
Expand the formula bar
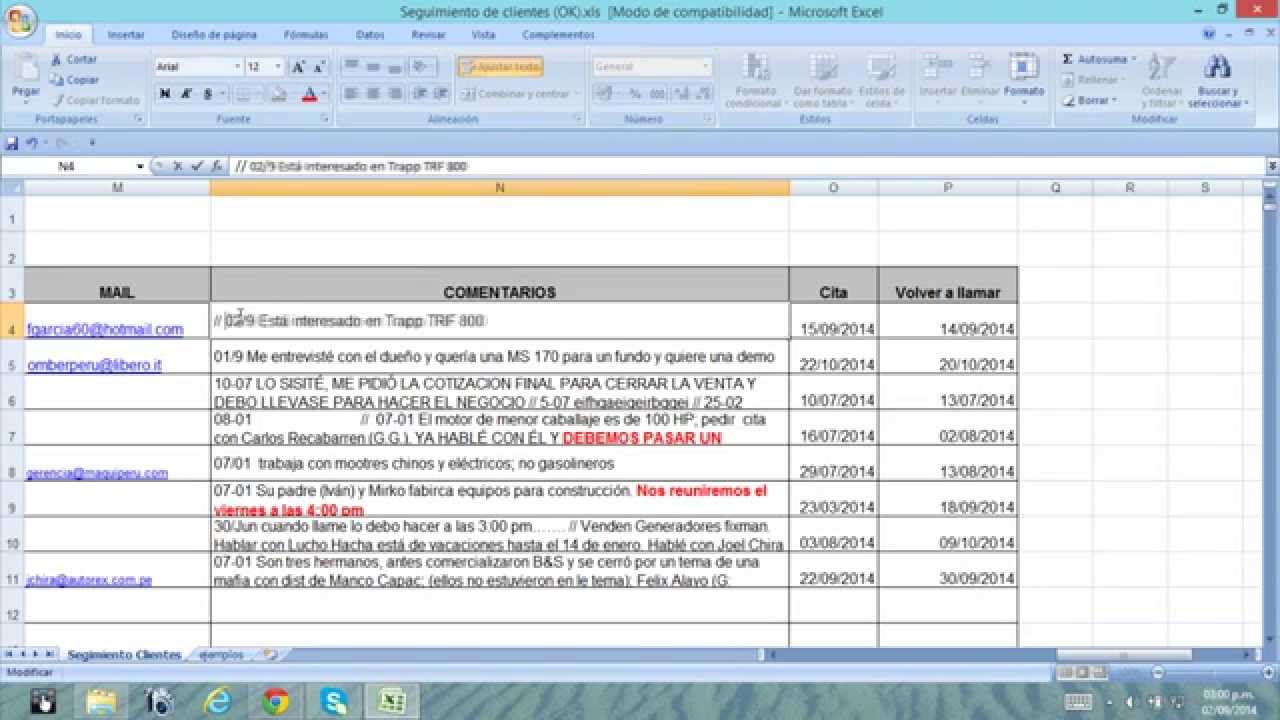[1272, 166]
